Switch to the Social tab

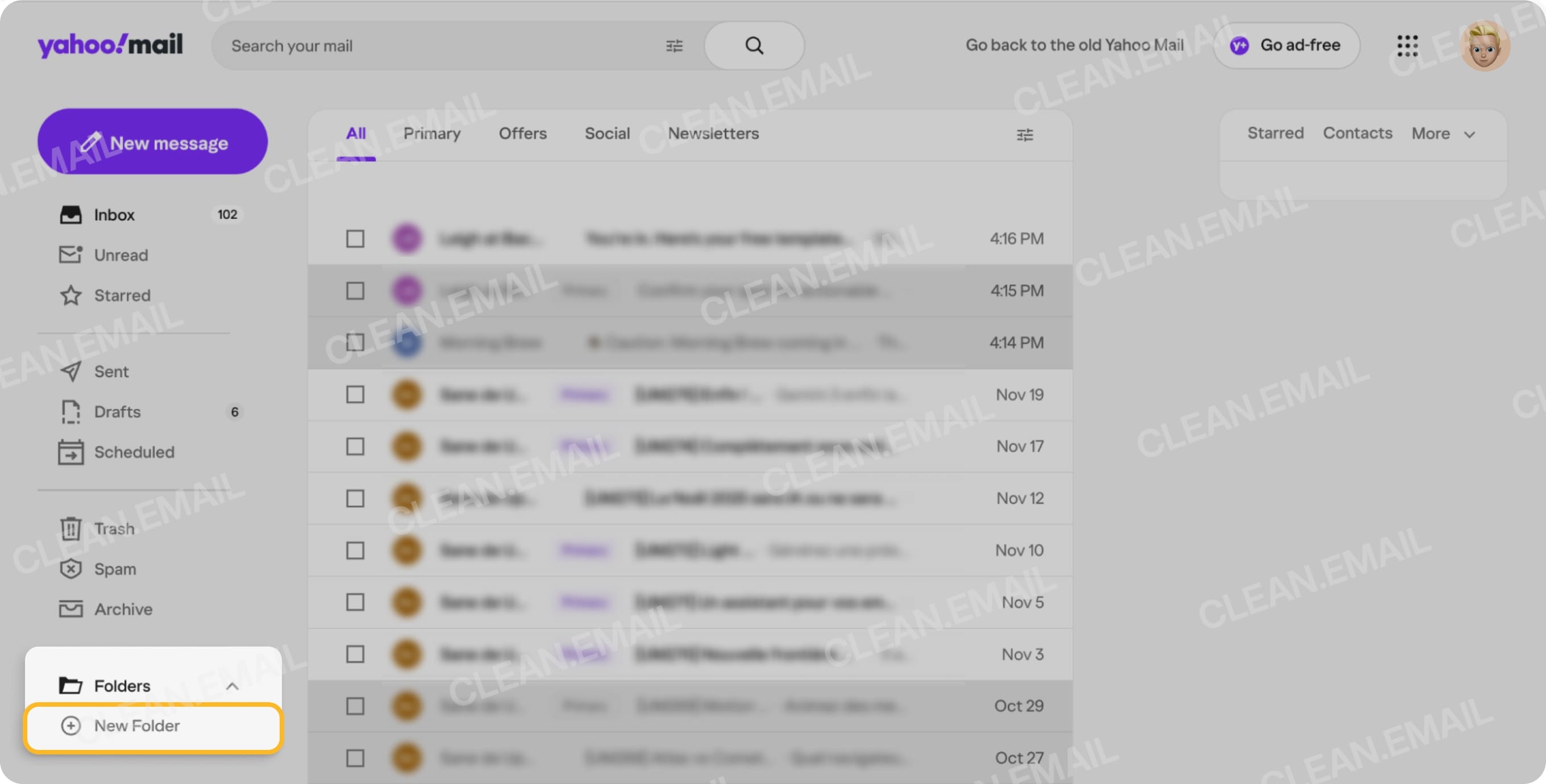608,133
